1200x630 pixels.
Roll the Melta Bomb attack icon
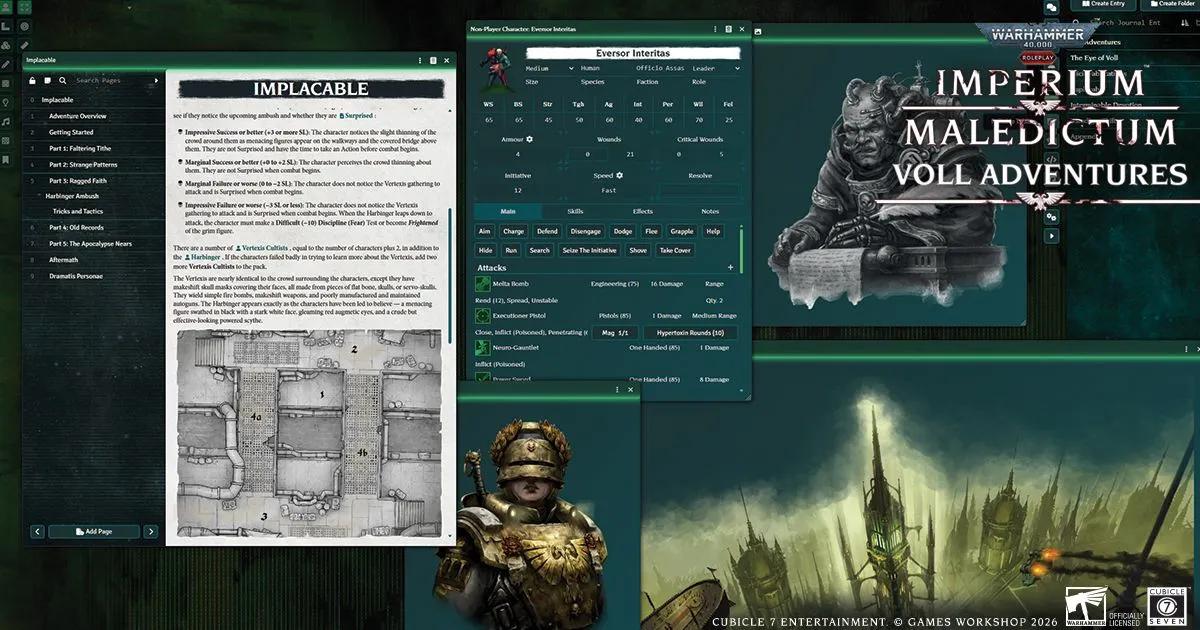[482, 284]
